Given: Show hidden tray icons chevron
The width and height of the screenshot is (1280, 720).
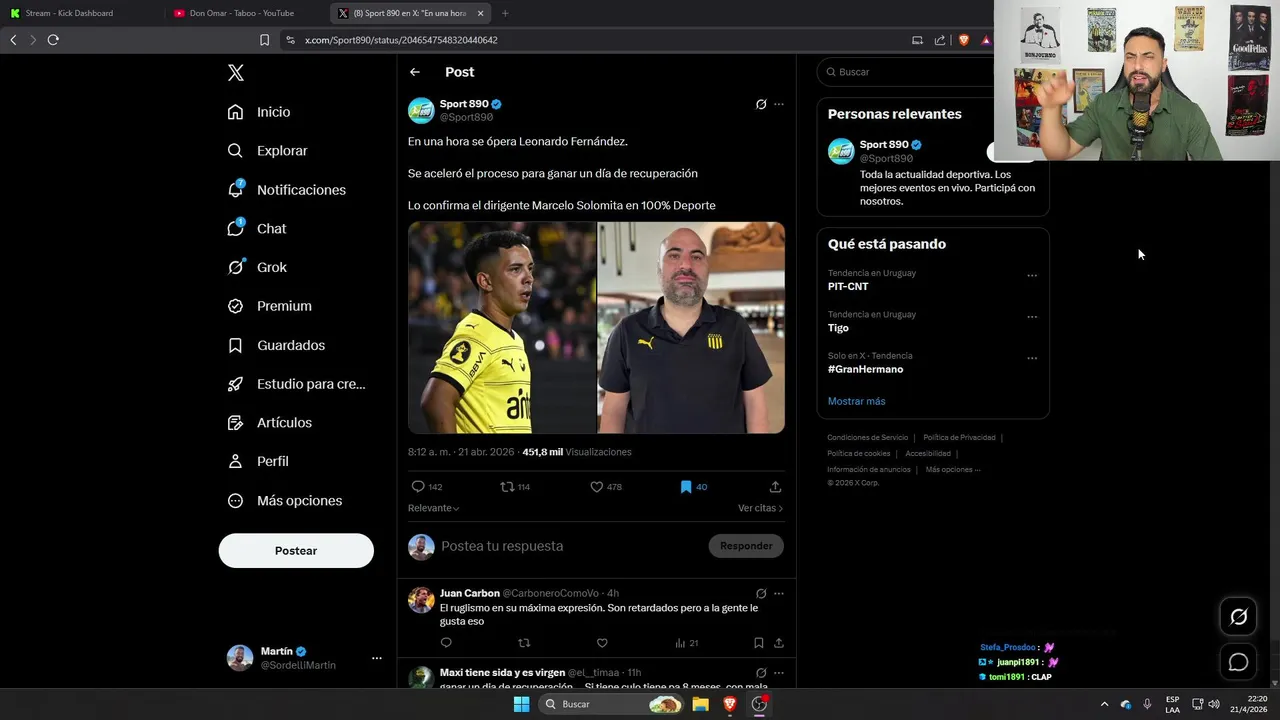Looking at the screenshot, I should (x=1104, y=704).
